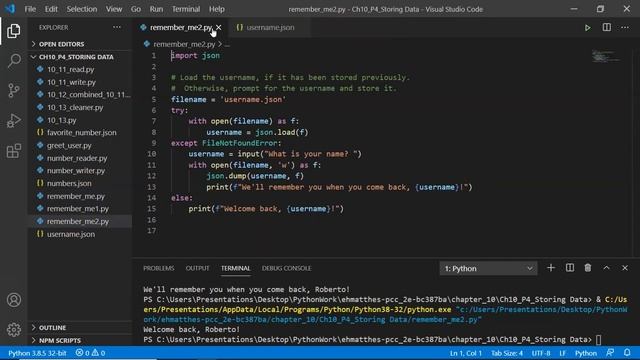Create a new terminal with plus icon
The image size is (640, 360).
pos(551,268)
